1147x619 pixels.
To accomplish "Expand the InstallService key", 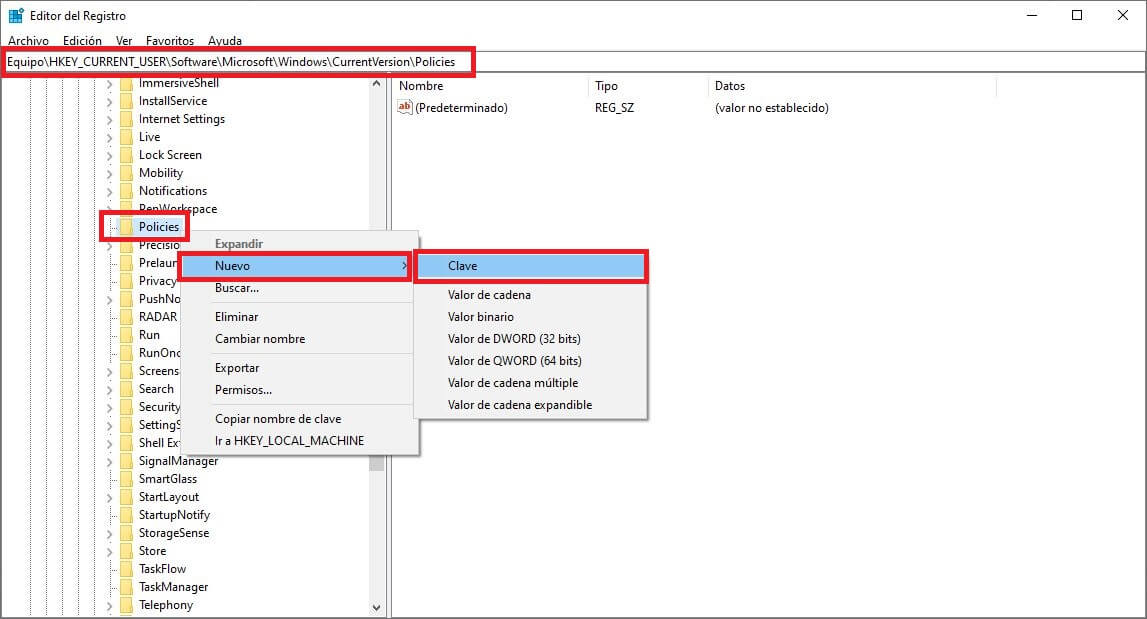I will click(109, 102).
